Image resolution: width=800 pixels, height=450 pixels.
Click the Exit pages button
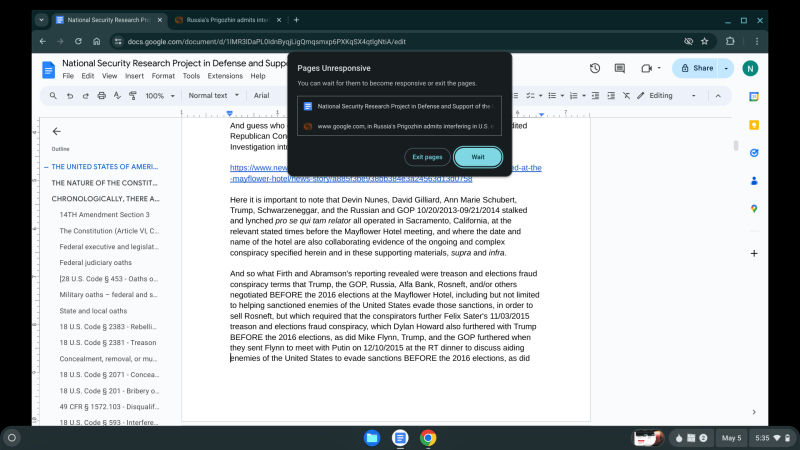tap(427, 157)
